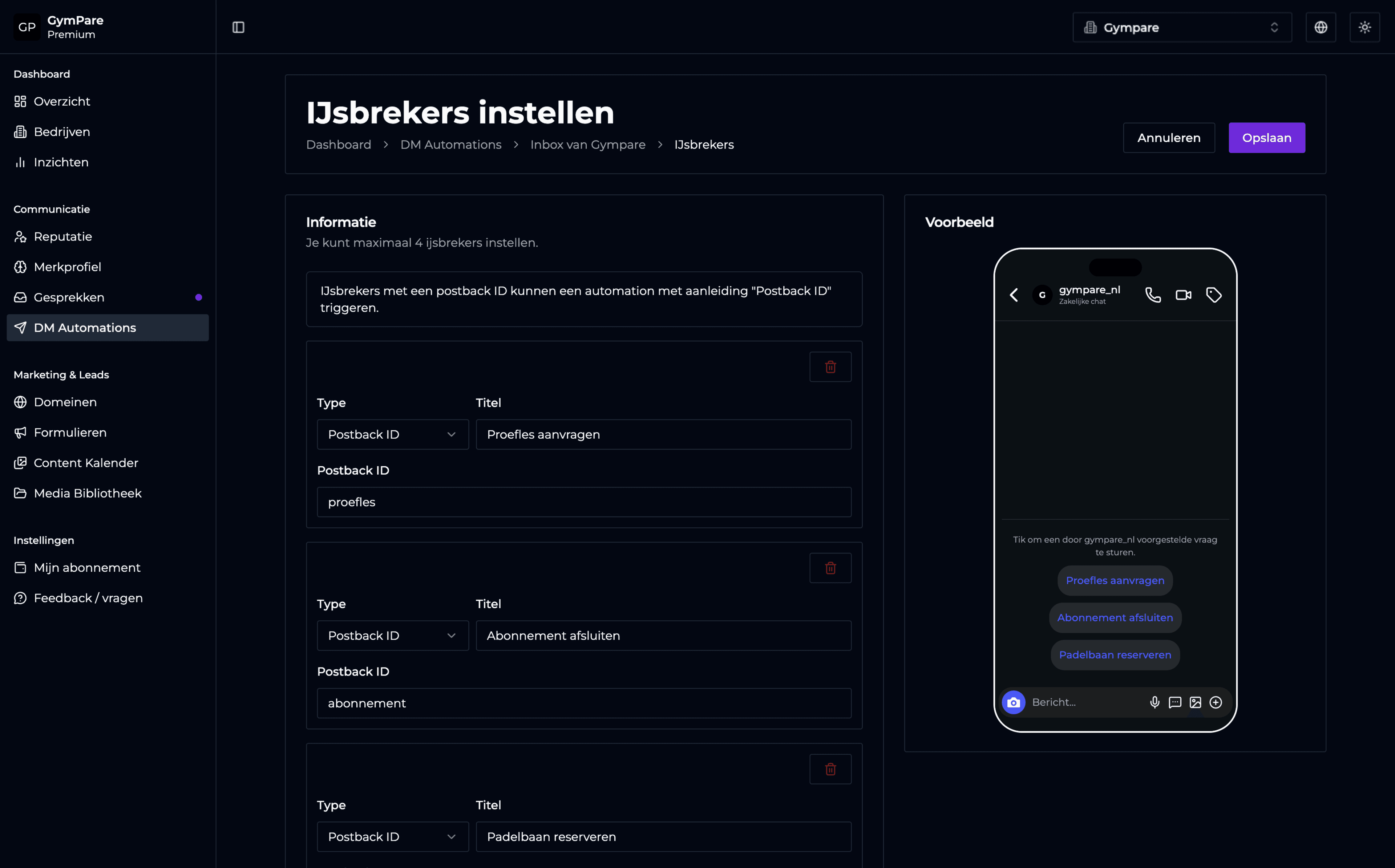Image resolution: width=1395 pixels, height=868 pixels.
Task: Tap the phone call icon in preview
Action: (1153, 295)
